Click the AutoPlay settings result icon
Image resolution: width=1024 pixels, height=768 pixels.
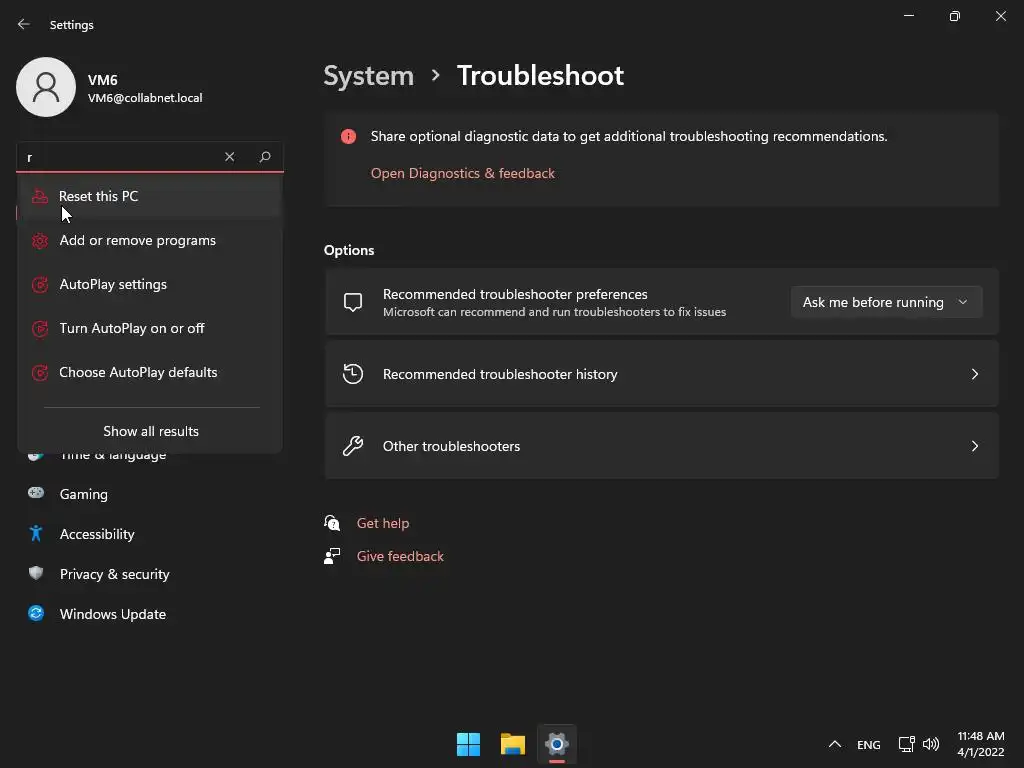pos(40,285)
